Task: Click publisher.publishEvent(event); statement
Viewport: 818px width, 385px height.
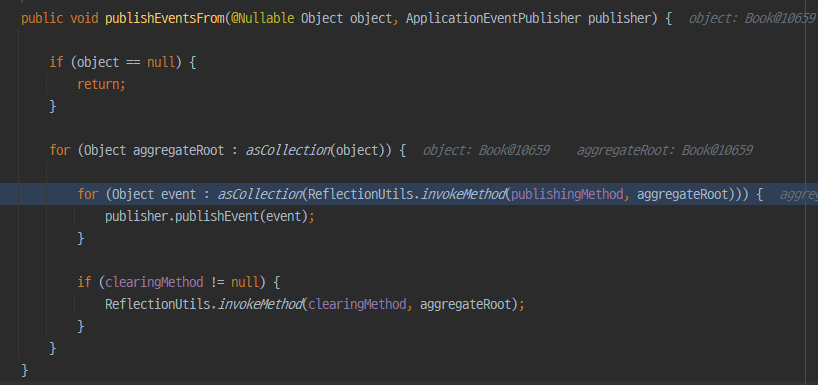Action: pyautogui.click(x=210, y=216)
